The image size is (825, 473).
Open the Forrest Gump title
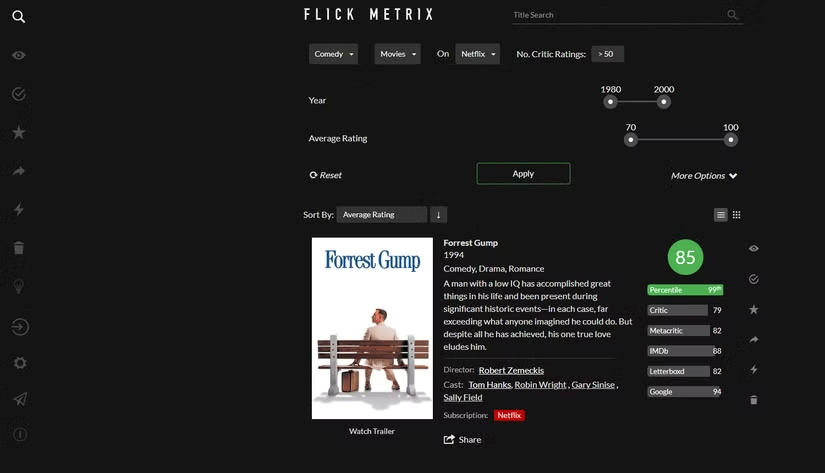(470, 243)
